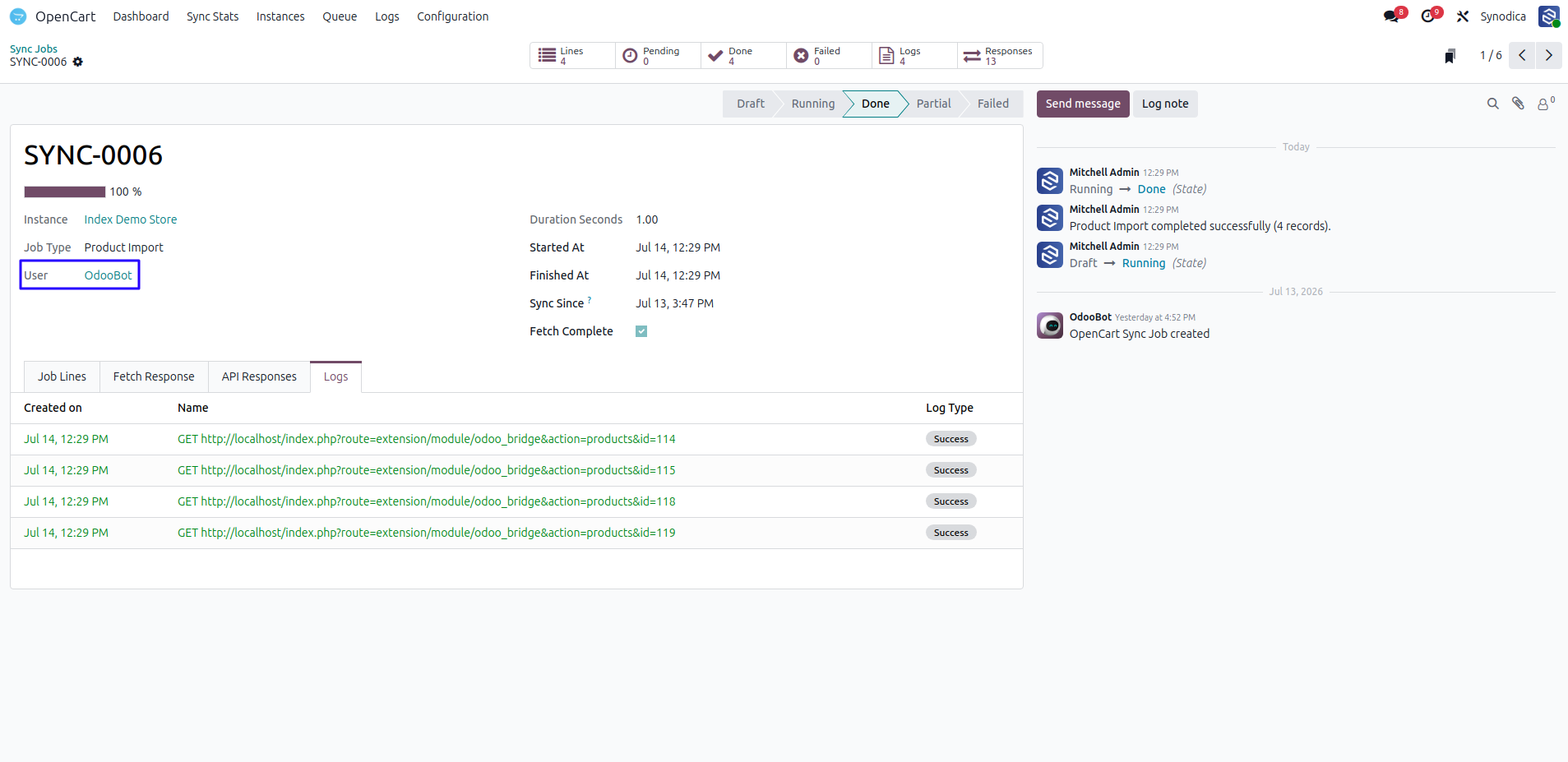Open the followers icon in chatter
The height and width of the screenshot is (762, 1568).
coord(1546,104)
